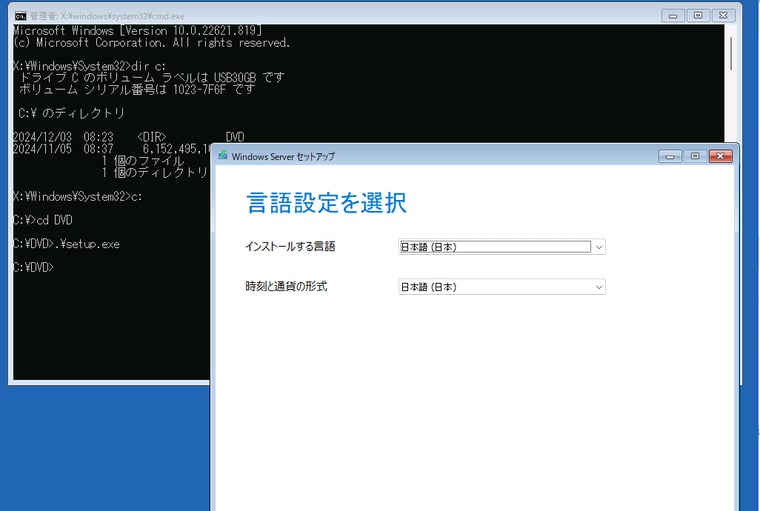
Task: Minimize the Windows Server setup window
Action: [670, 156]
